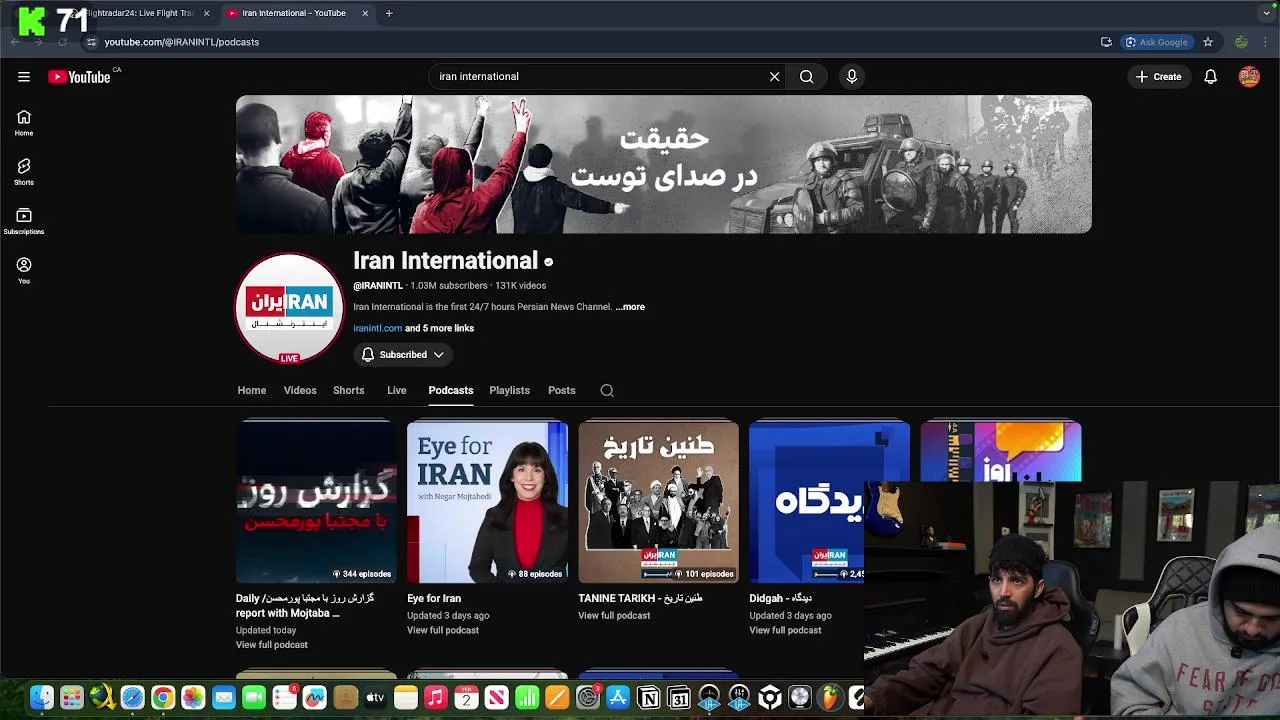Click the Ask Google button
1280x720 pixels.
click(1157, 42)
